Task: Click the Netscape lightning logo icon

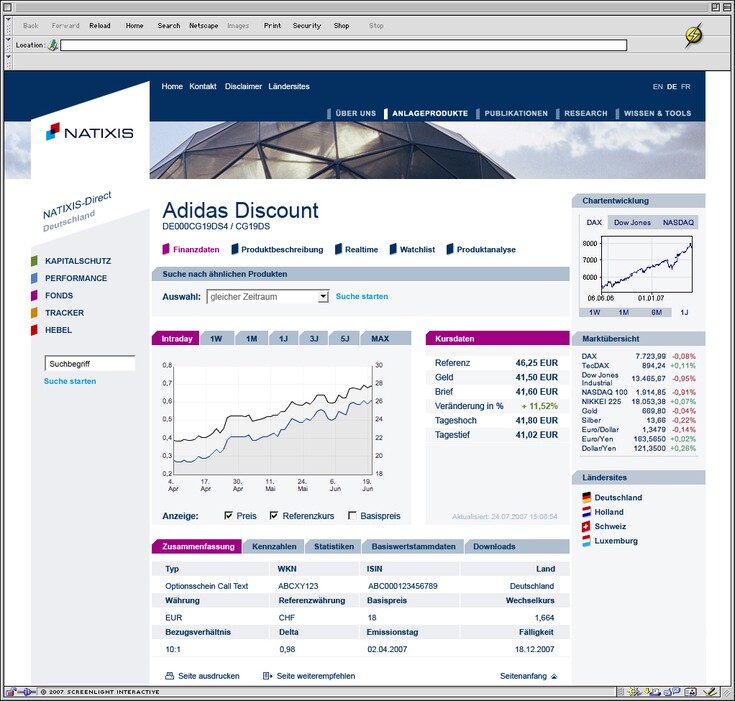Action: 693,35
